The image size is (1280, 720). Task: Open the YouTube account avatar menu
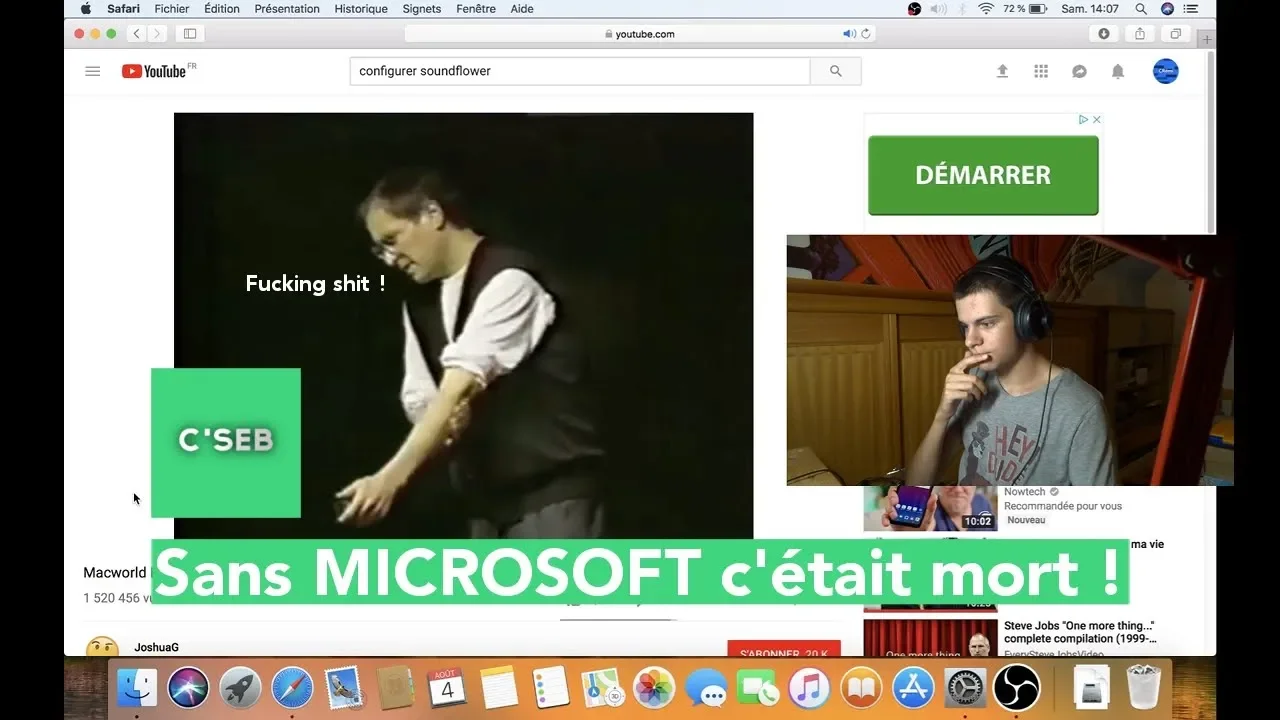tap(1166, 71)
